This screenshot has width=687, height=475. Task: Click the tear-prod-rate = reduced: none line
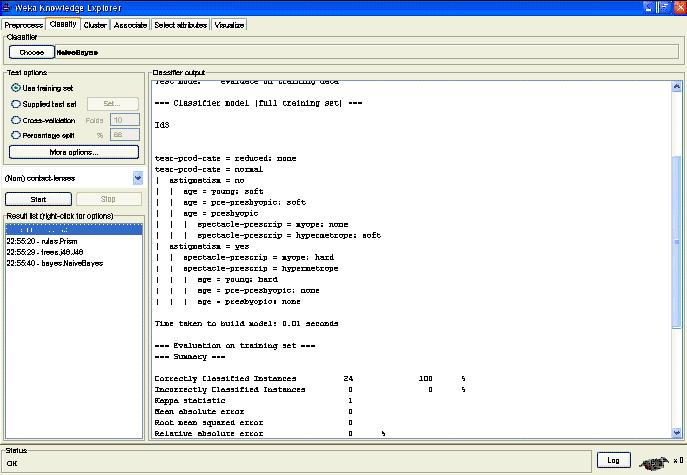[x=225, y=158]
